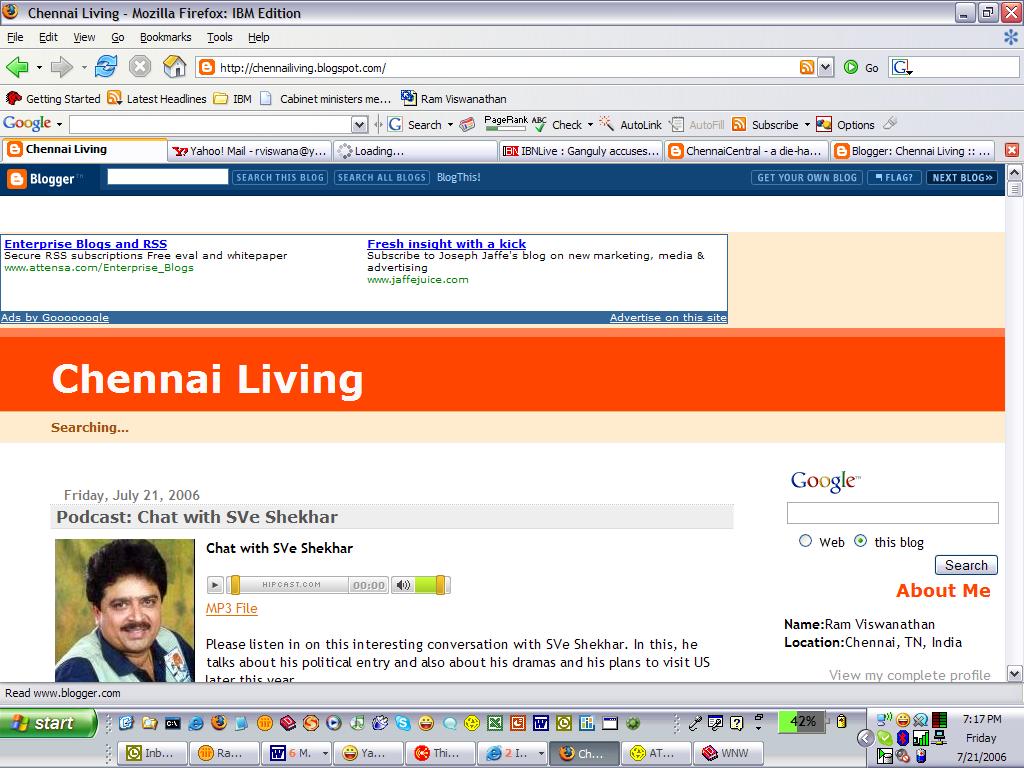Open the Bookmarks menu
This screenshot has width=1024, height=768.
165,37
